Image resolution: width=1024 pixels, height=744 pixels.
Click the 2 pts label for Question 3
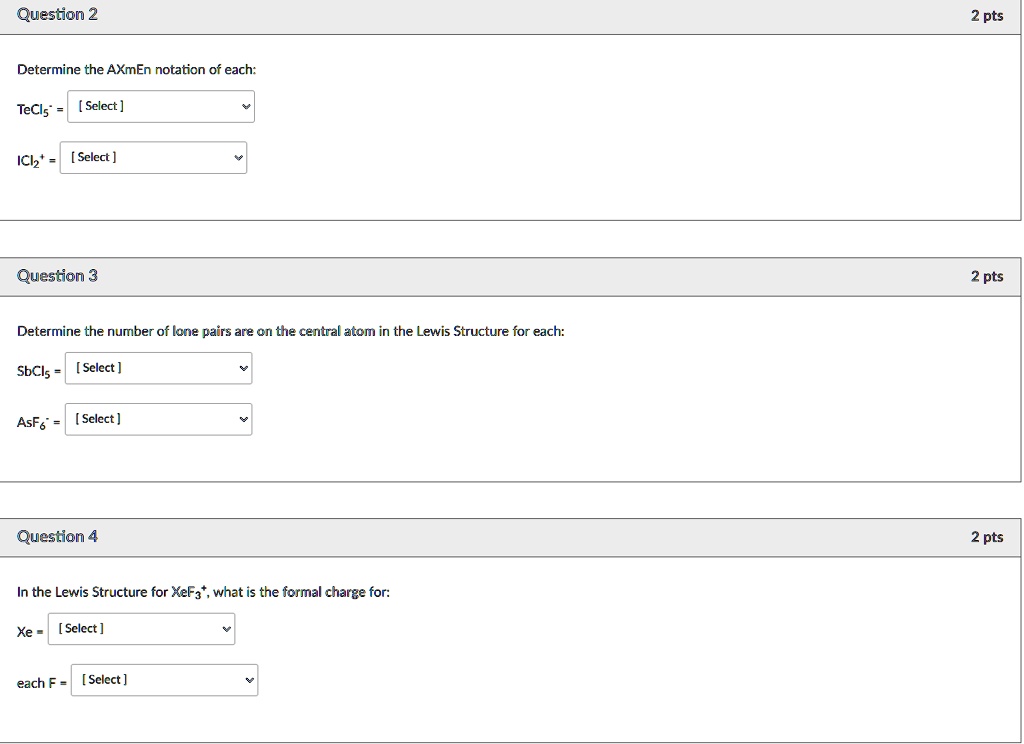tap(986, 277)
